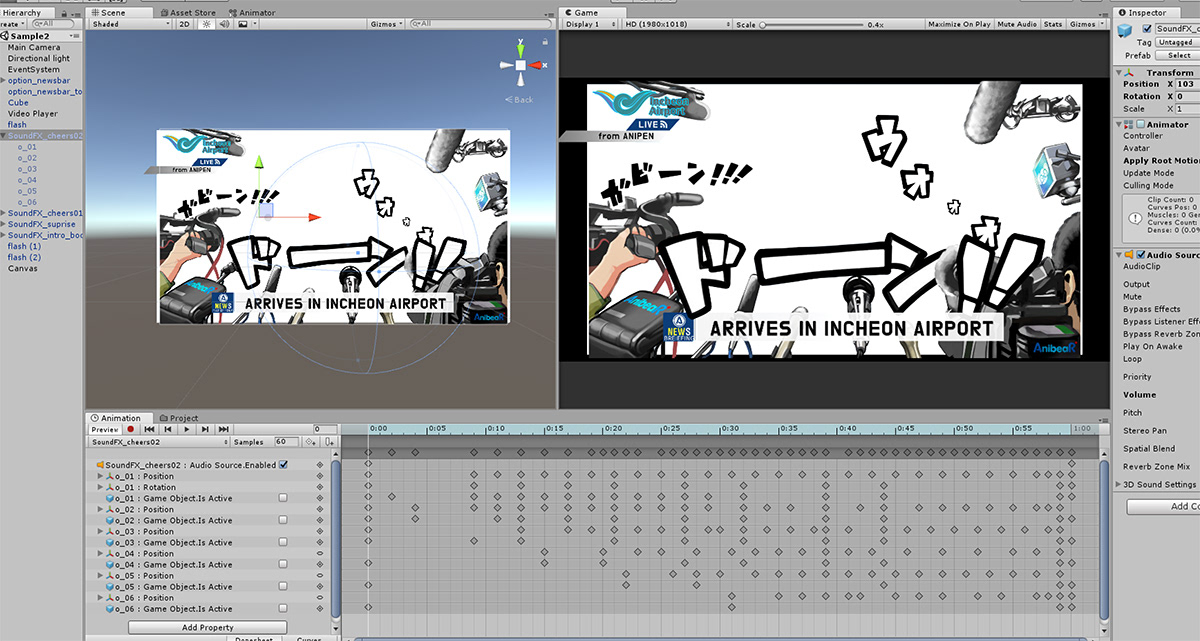
Task: Click keyframe diamond for o_06 Is Active row
Action: [x=319, y=608]
